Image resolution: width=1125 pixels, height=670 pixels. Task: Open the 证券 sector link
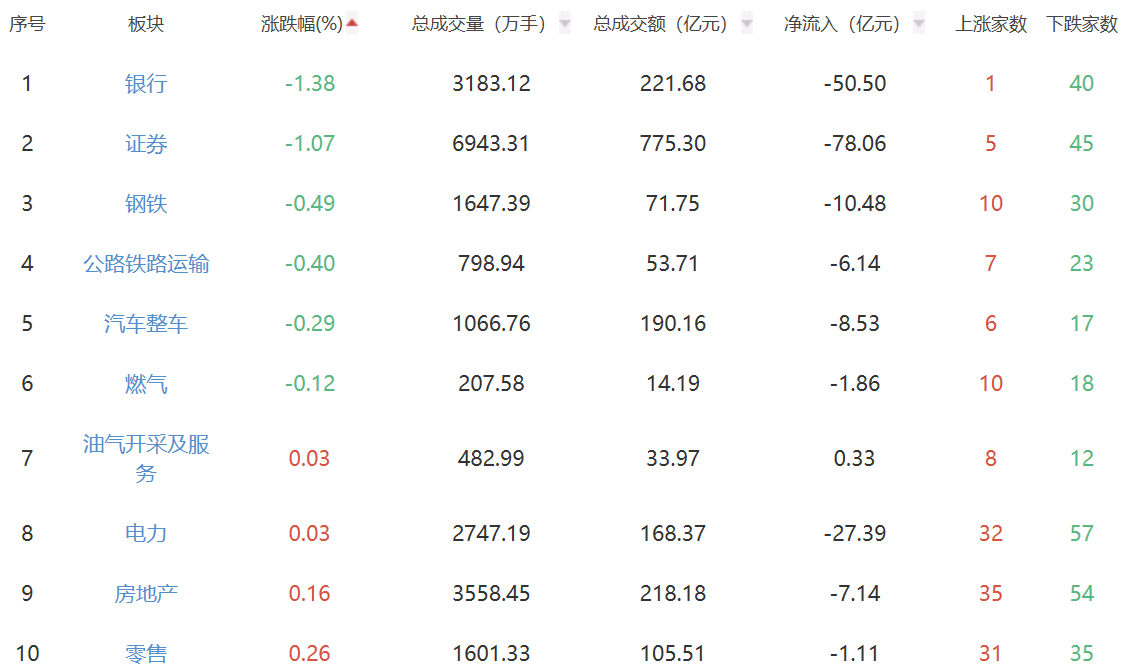click(x=146, y=144)
